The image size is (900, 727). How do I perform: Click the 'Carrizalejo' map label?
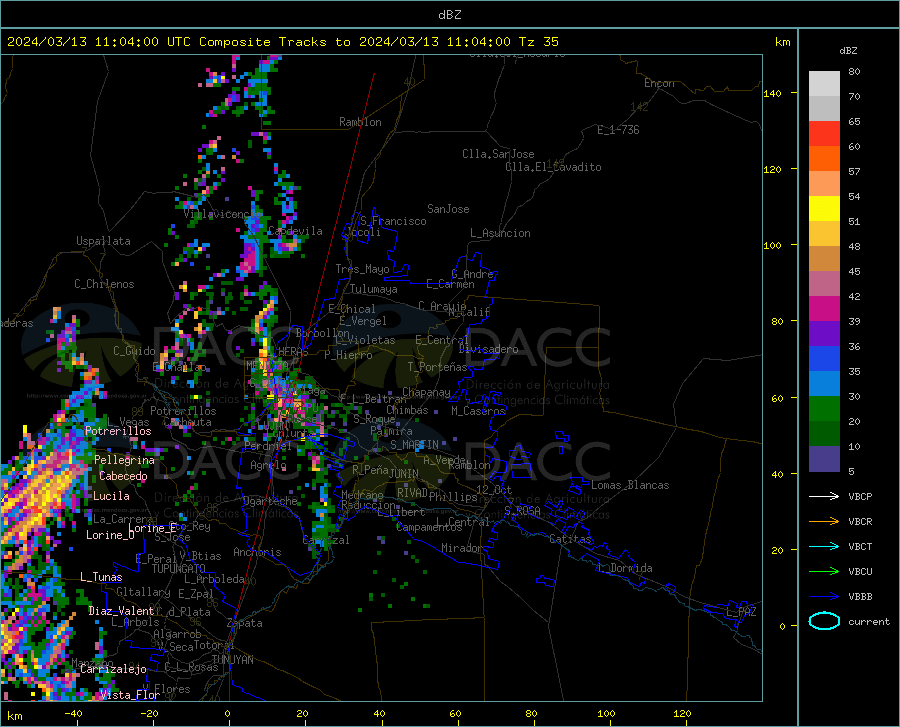click(113, 669)
